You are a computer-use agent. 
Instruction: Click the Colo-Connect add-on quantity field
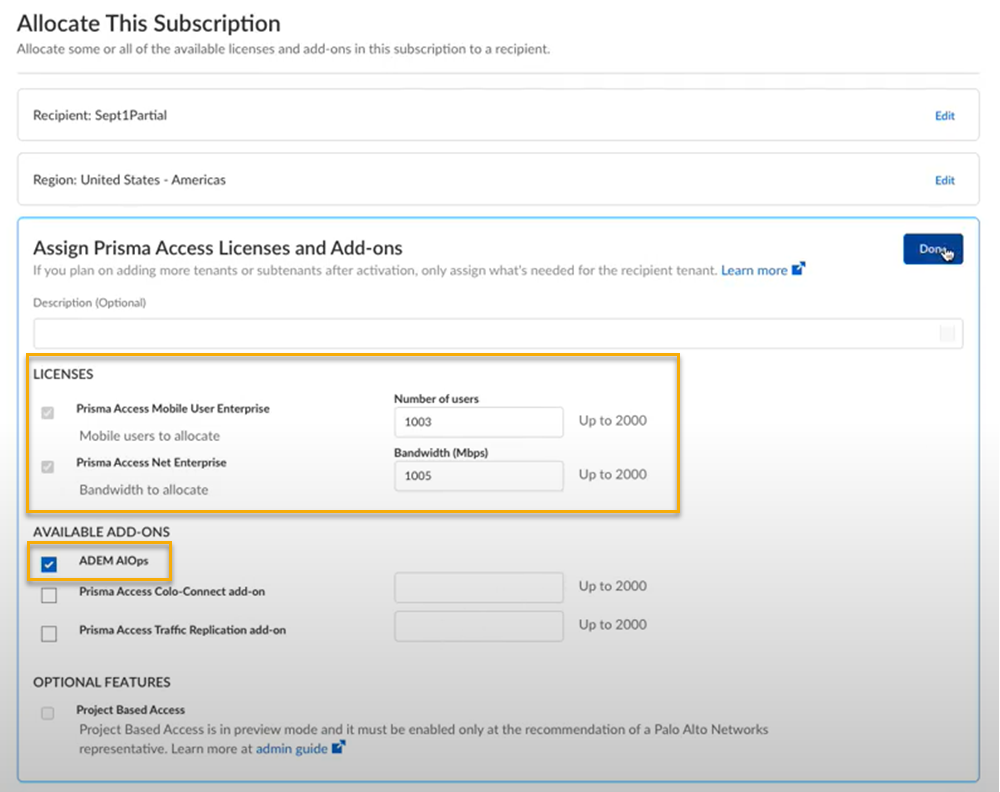click(x=479, y=588)
